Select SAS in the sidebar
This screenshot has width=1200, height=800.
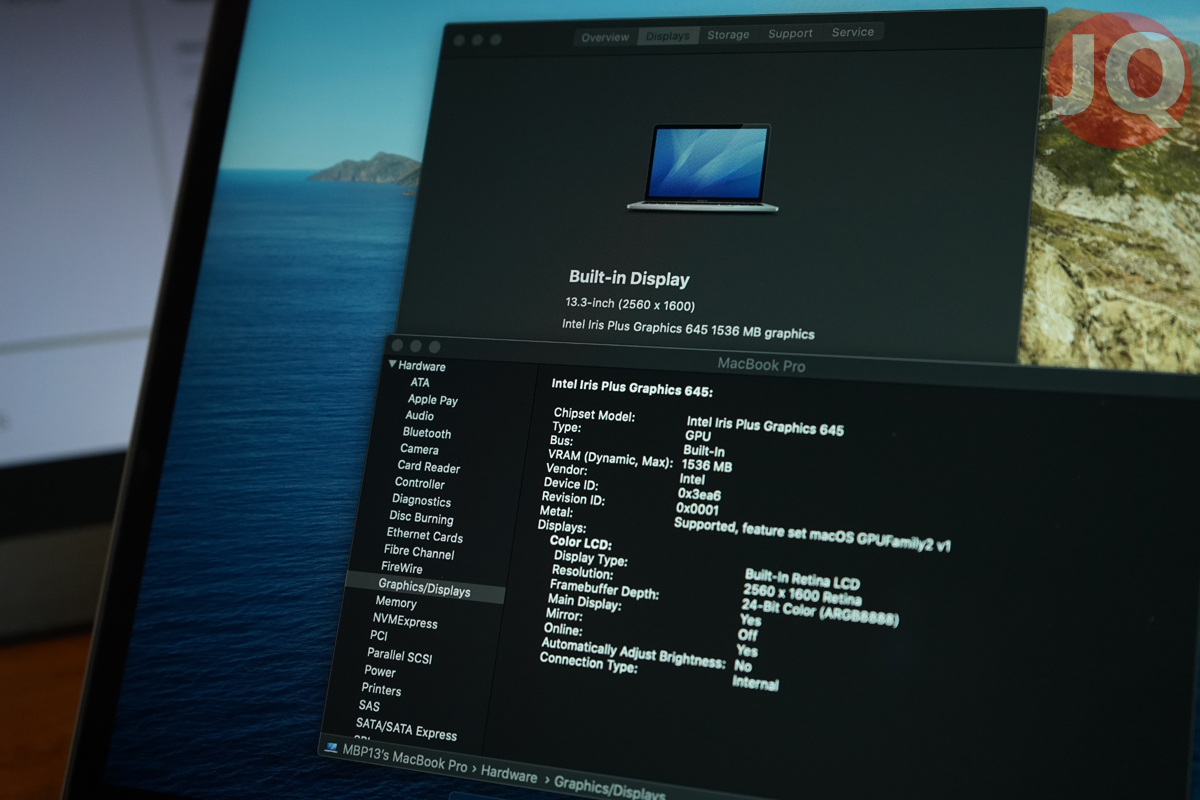pos(369,705)
